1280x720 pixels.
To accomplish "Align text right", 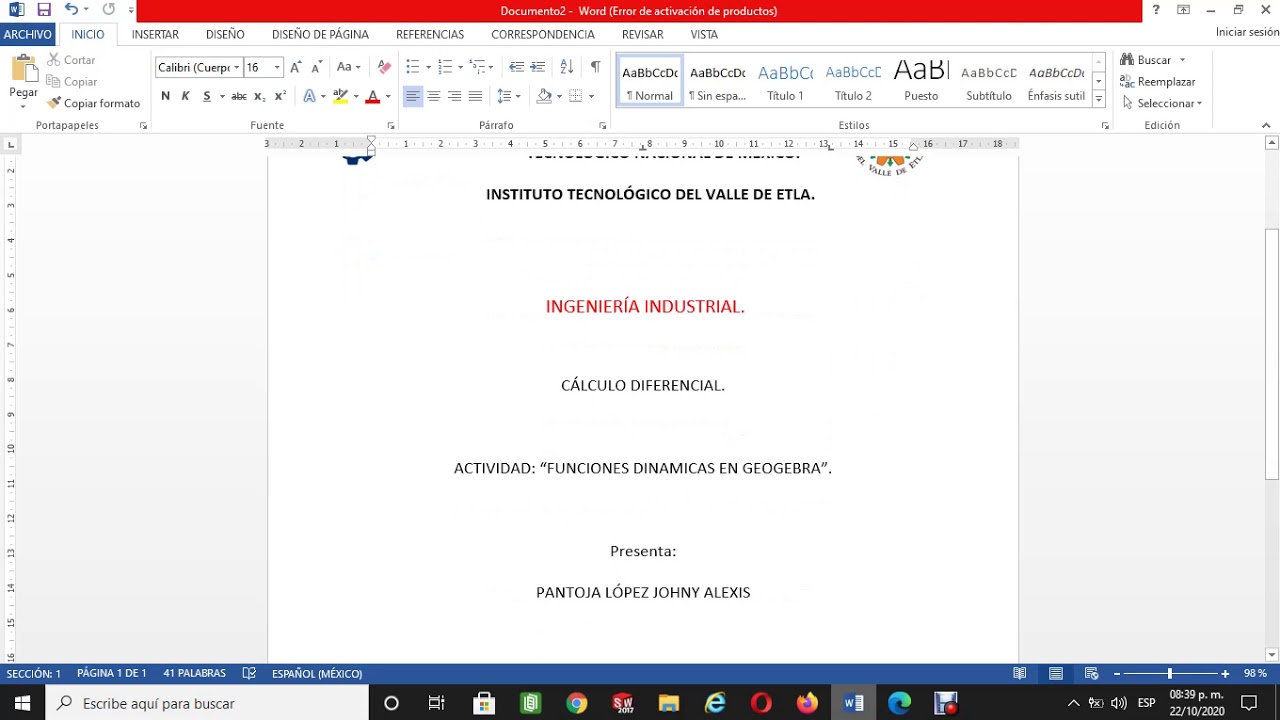I will tap(455, 96).
